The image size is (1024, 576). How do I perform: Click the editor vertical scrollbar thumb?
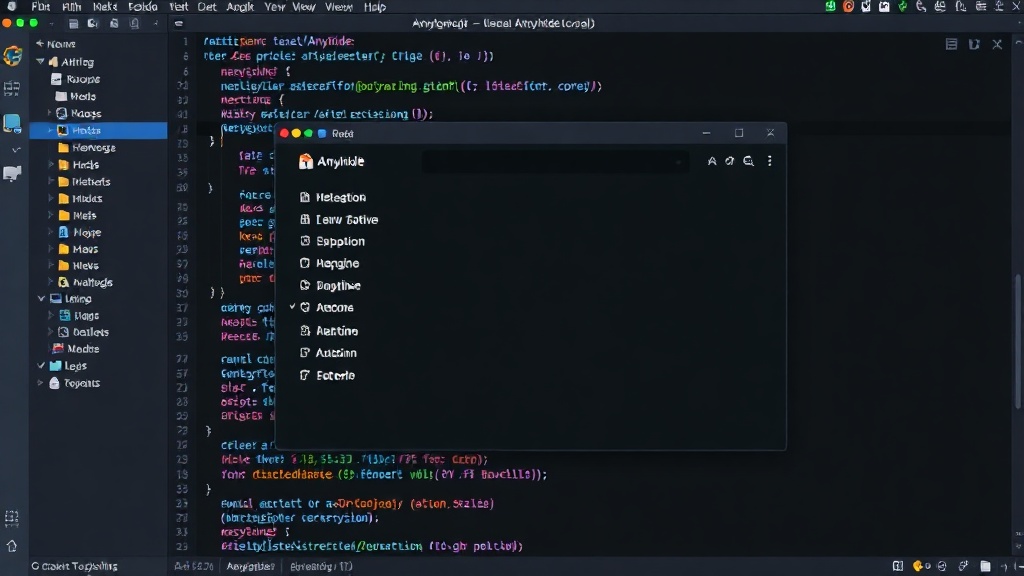click(x=1017, y=343)
